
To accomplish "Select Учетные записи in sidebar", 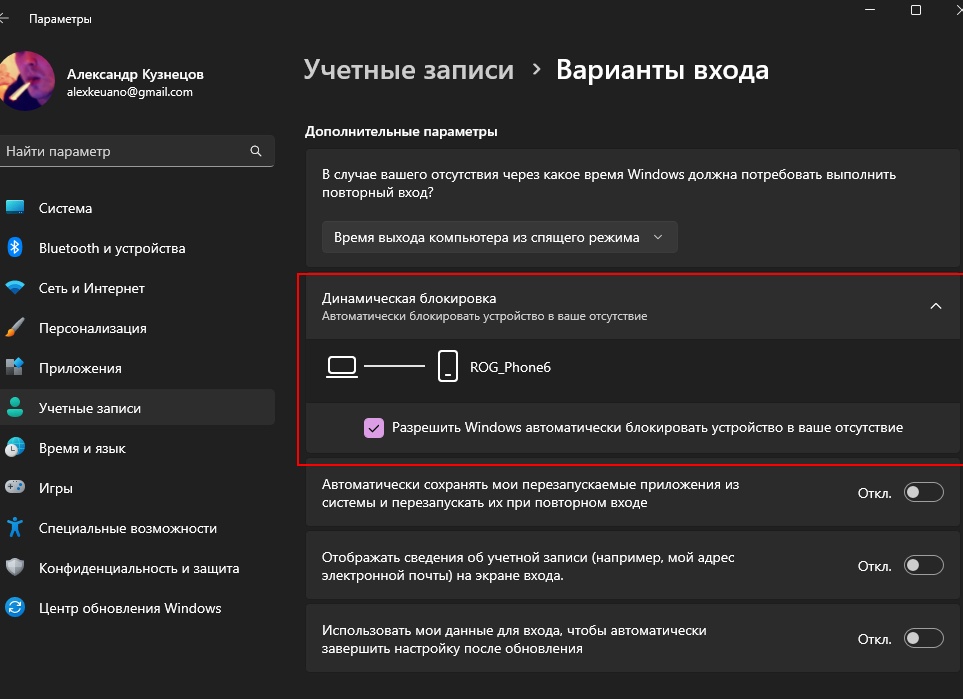I will click(138, 407).
